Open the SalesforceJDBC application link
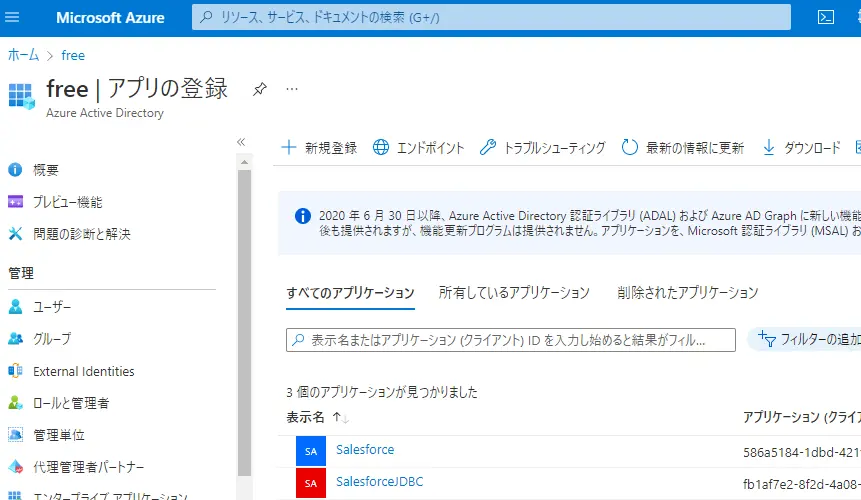The image size is (861, 500). (379, 482)
